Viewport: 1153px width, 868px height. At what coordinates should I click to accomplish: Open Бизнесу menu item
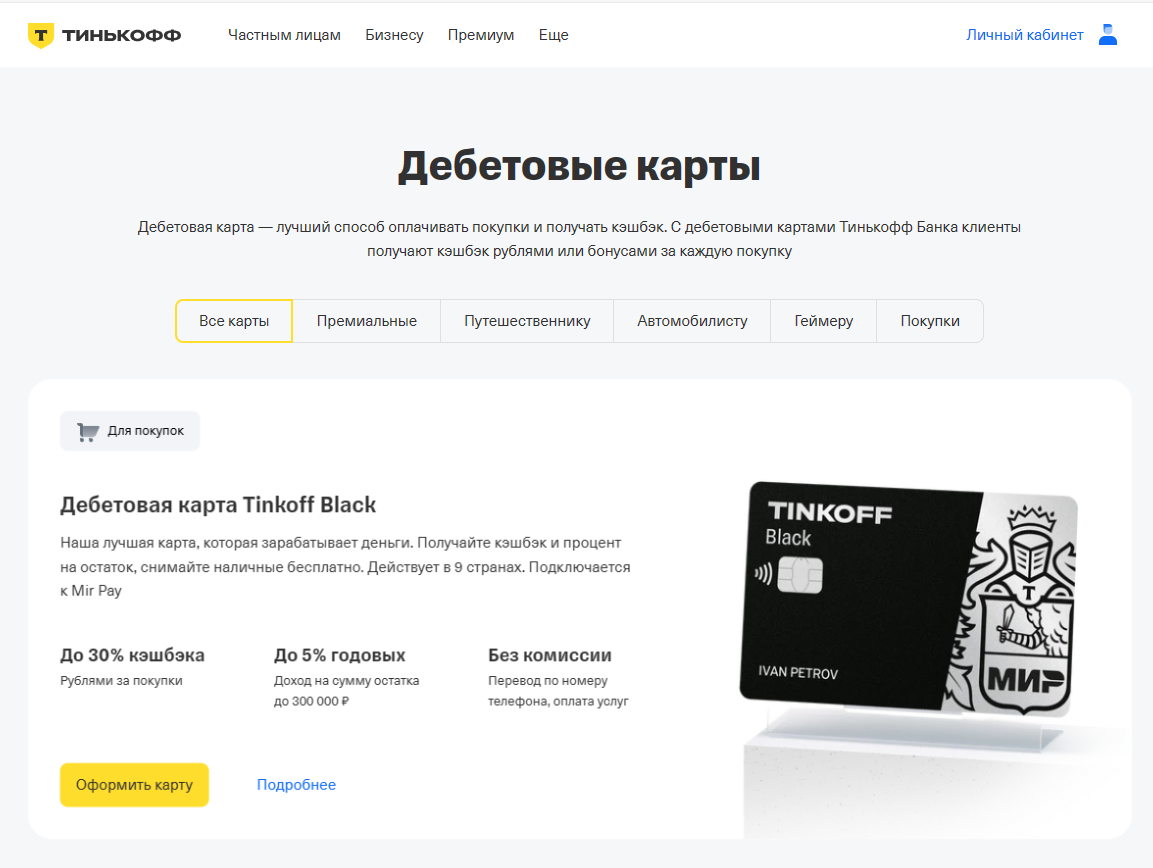point(394,35)
